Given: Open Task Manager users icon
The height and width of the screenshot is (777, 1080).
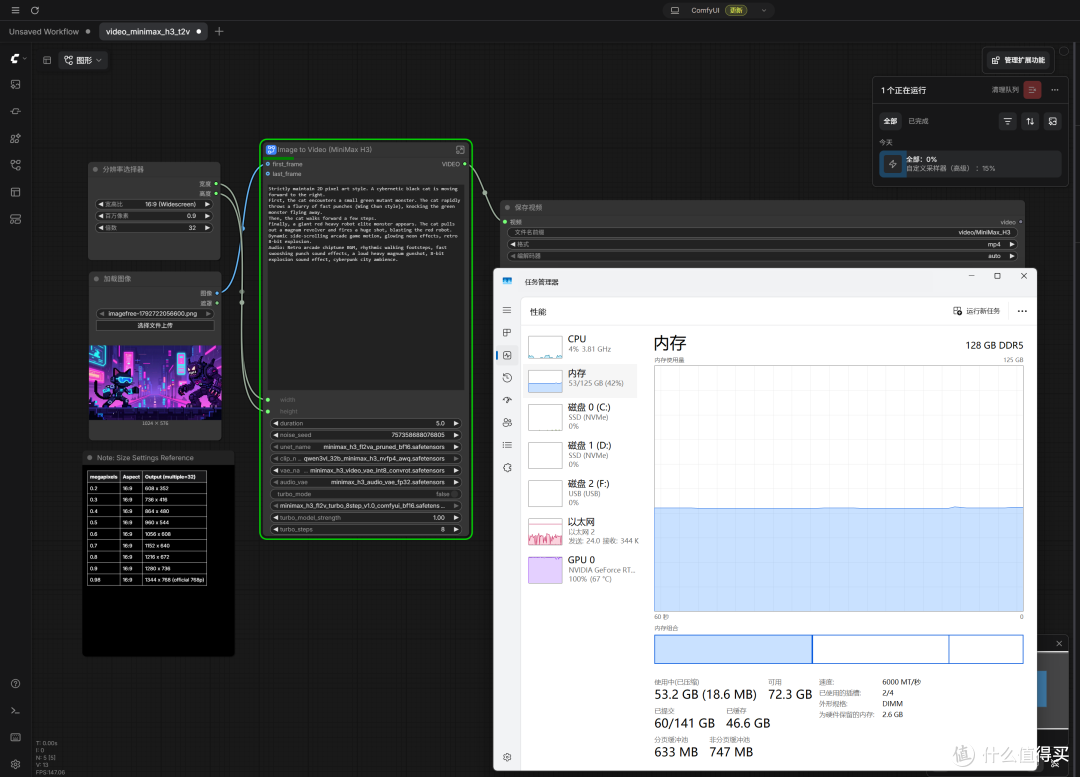Looking at the screenshot, I should point(507,422).
